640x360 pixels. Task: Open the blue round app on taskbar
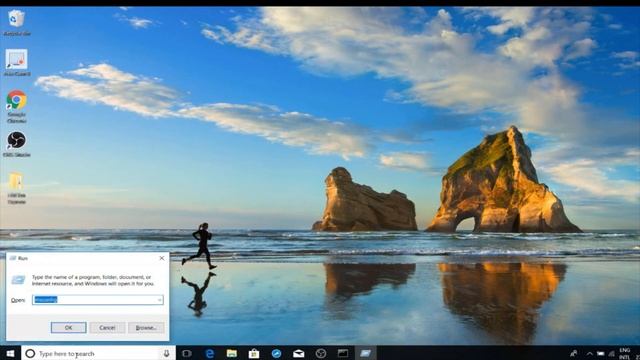pyautogui.click(x=276, y=353)
